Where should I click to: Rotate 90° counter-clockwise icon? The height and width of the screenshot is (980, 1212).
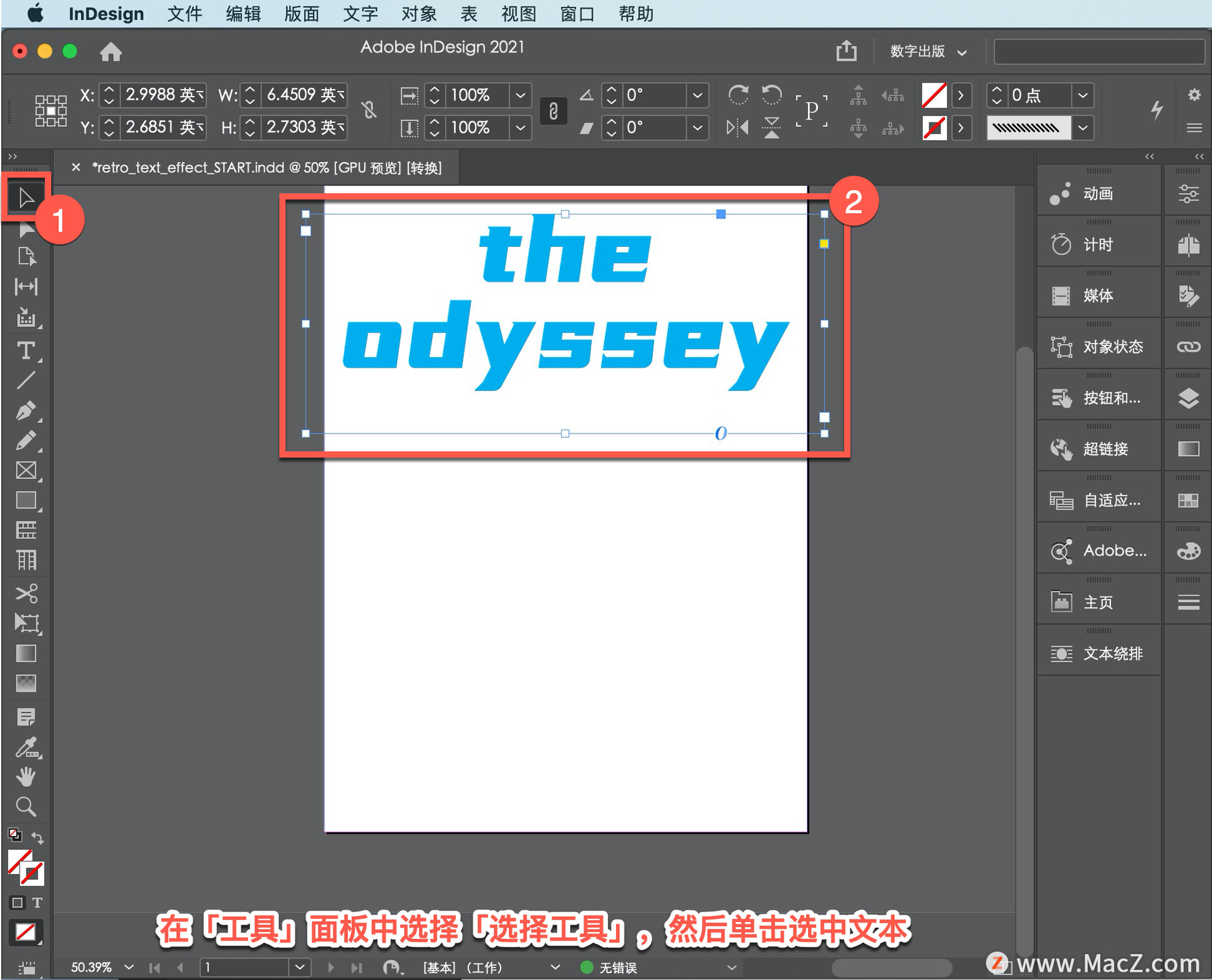click(771, 95)
